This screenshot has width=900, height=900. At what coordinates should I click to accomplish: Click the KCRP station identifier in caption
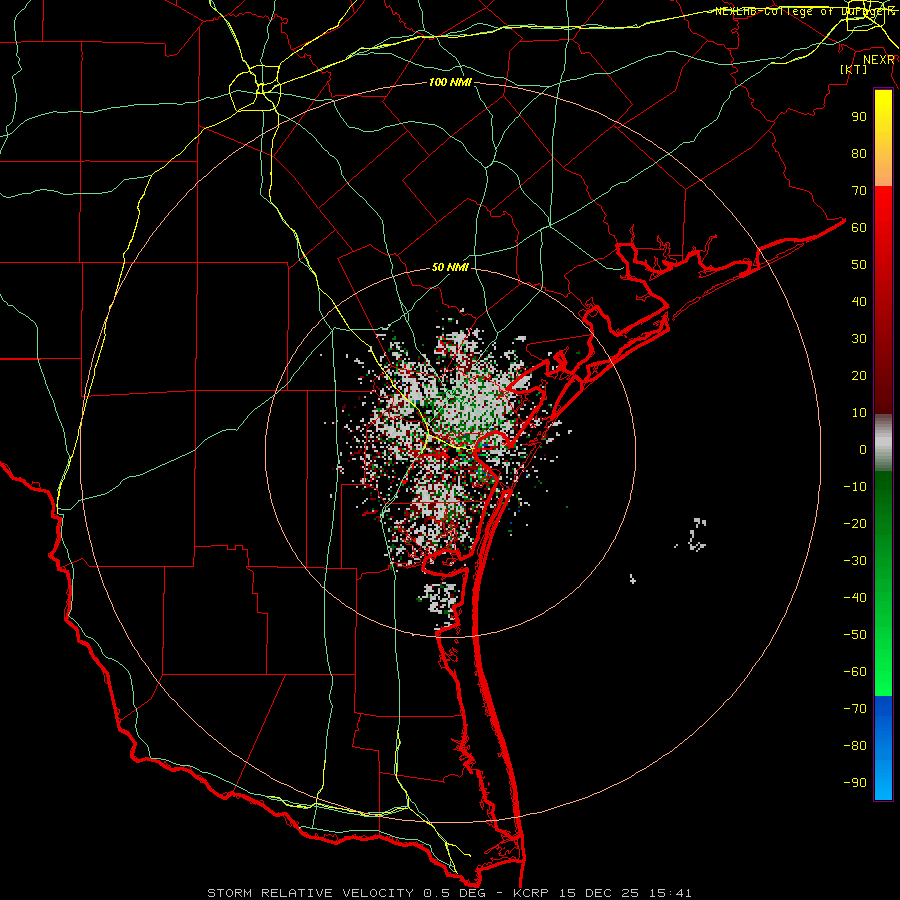532,893
